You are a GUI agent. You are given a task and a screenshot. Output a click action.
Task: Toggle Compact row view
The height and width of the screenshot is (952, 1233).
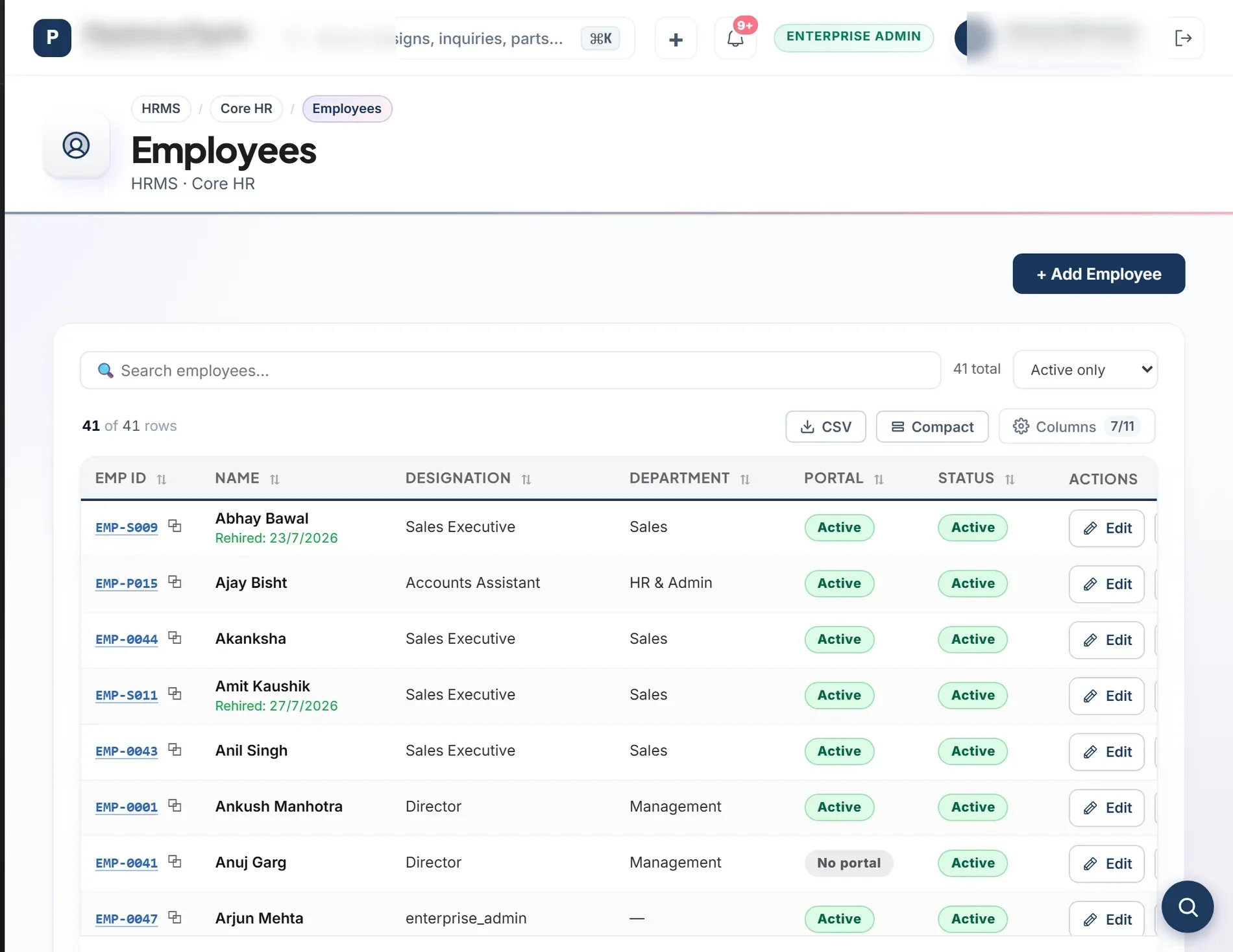click(932, 426)
